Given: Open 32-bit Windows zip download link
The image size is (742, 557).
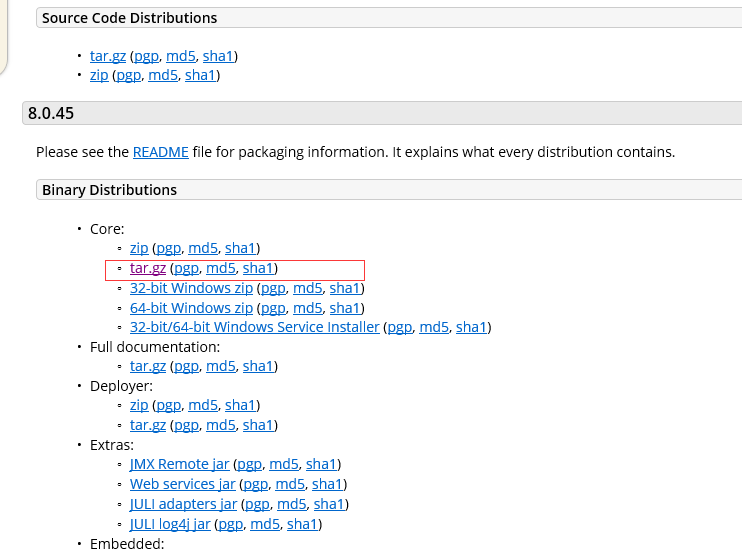Looking at the screenshot, I should (x=191, y=288).
